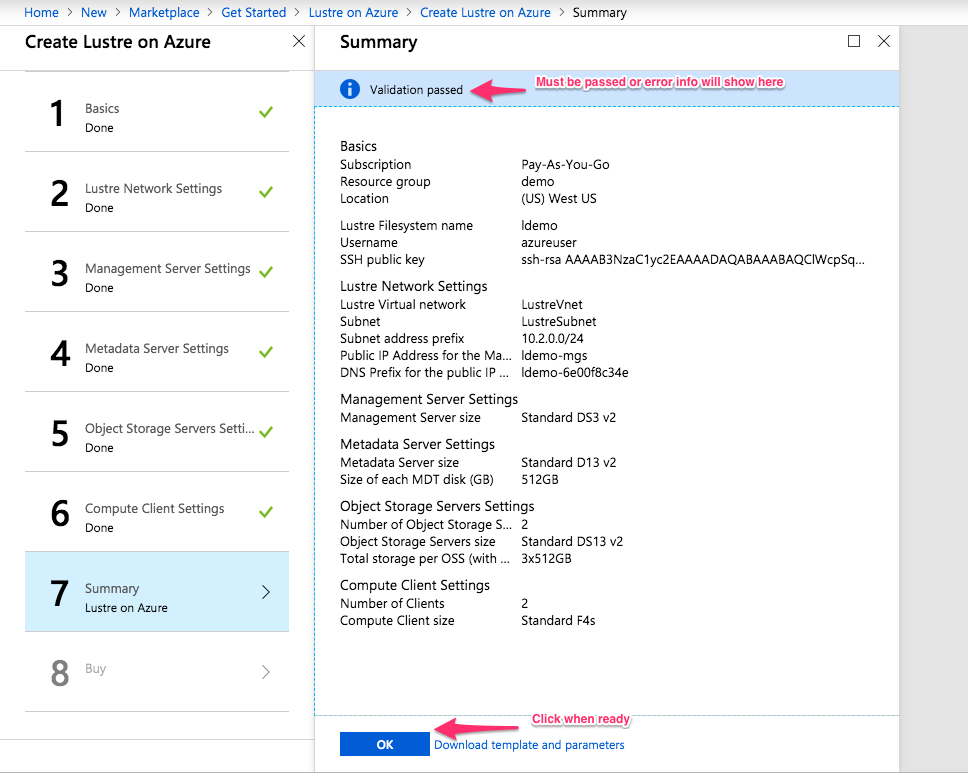Select step 8 Buy

[157, 672]
